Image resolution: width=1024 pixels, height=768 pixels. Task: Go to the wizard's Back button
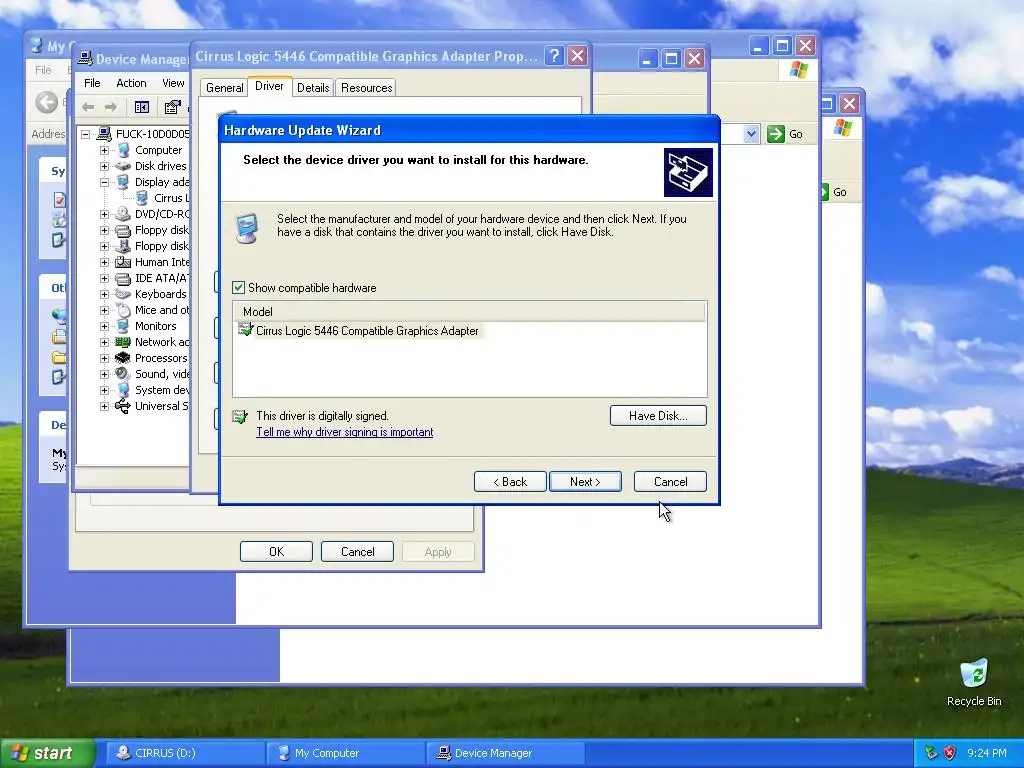(509, 482)
